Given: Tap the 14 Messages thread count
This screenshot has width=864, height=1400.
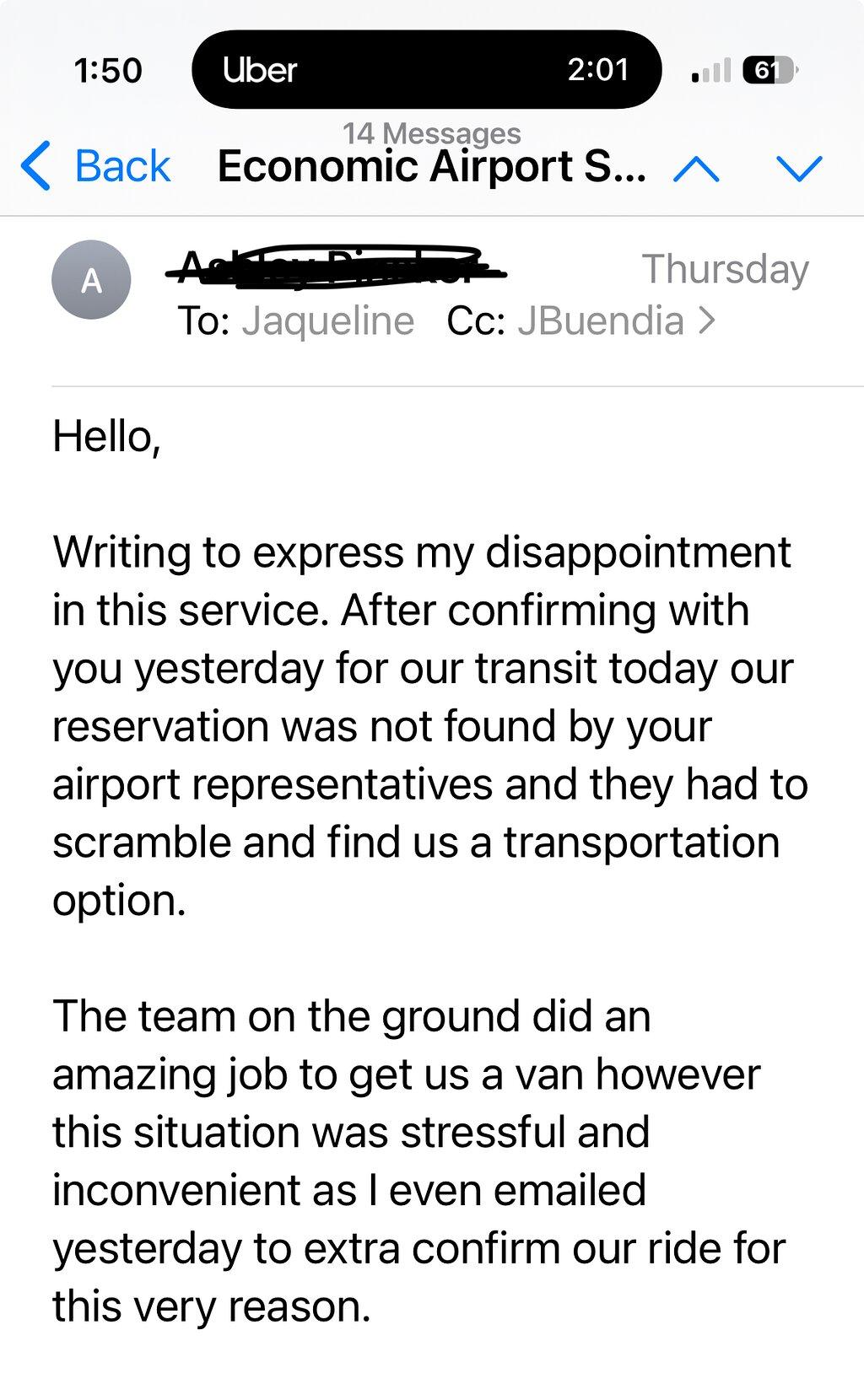Looking at the screenshot, I should click(432, 133).
